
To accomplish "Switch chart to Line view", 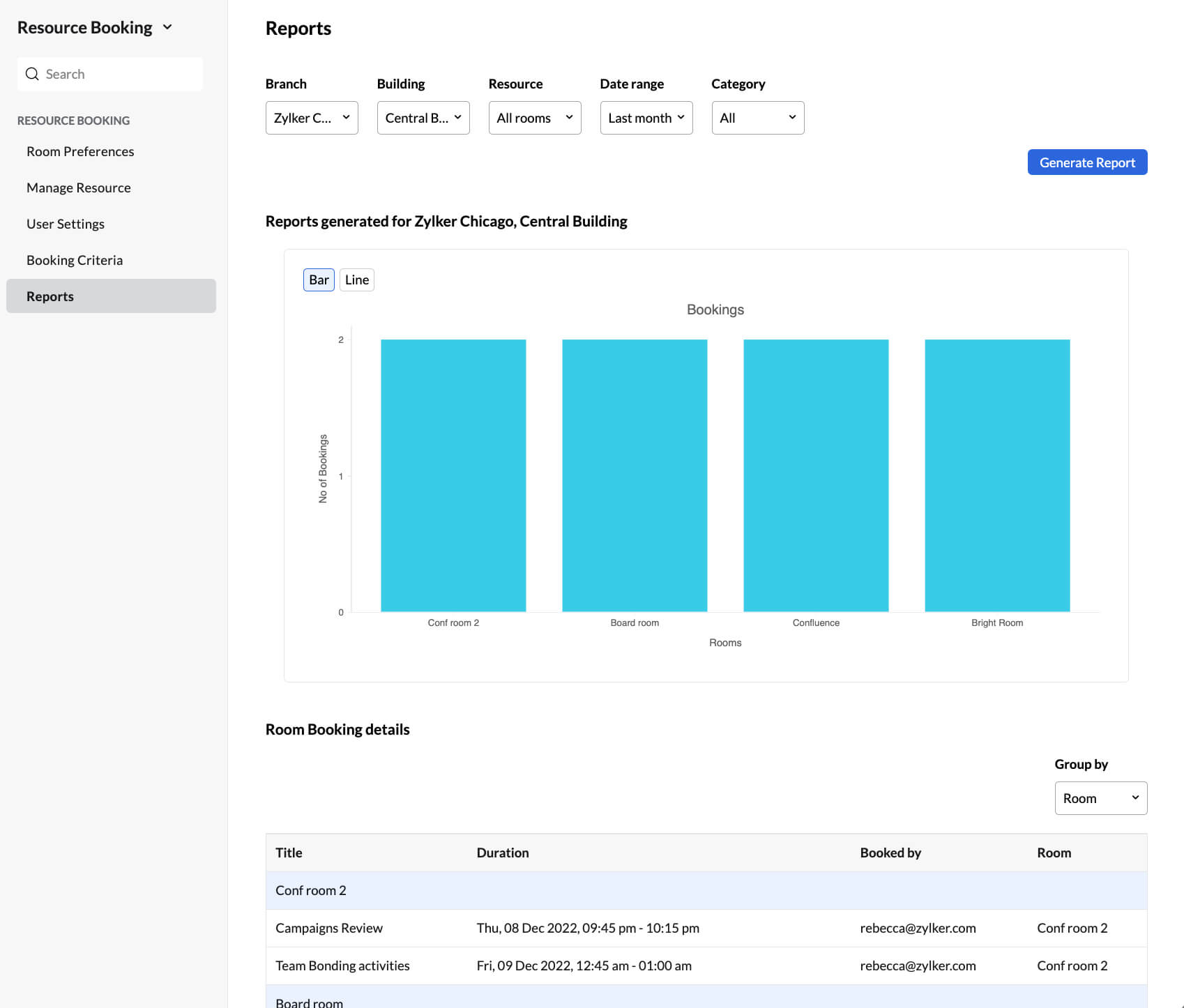I will pyautogui.click(x=356, y=280).
